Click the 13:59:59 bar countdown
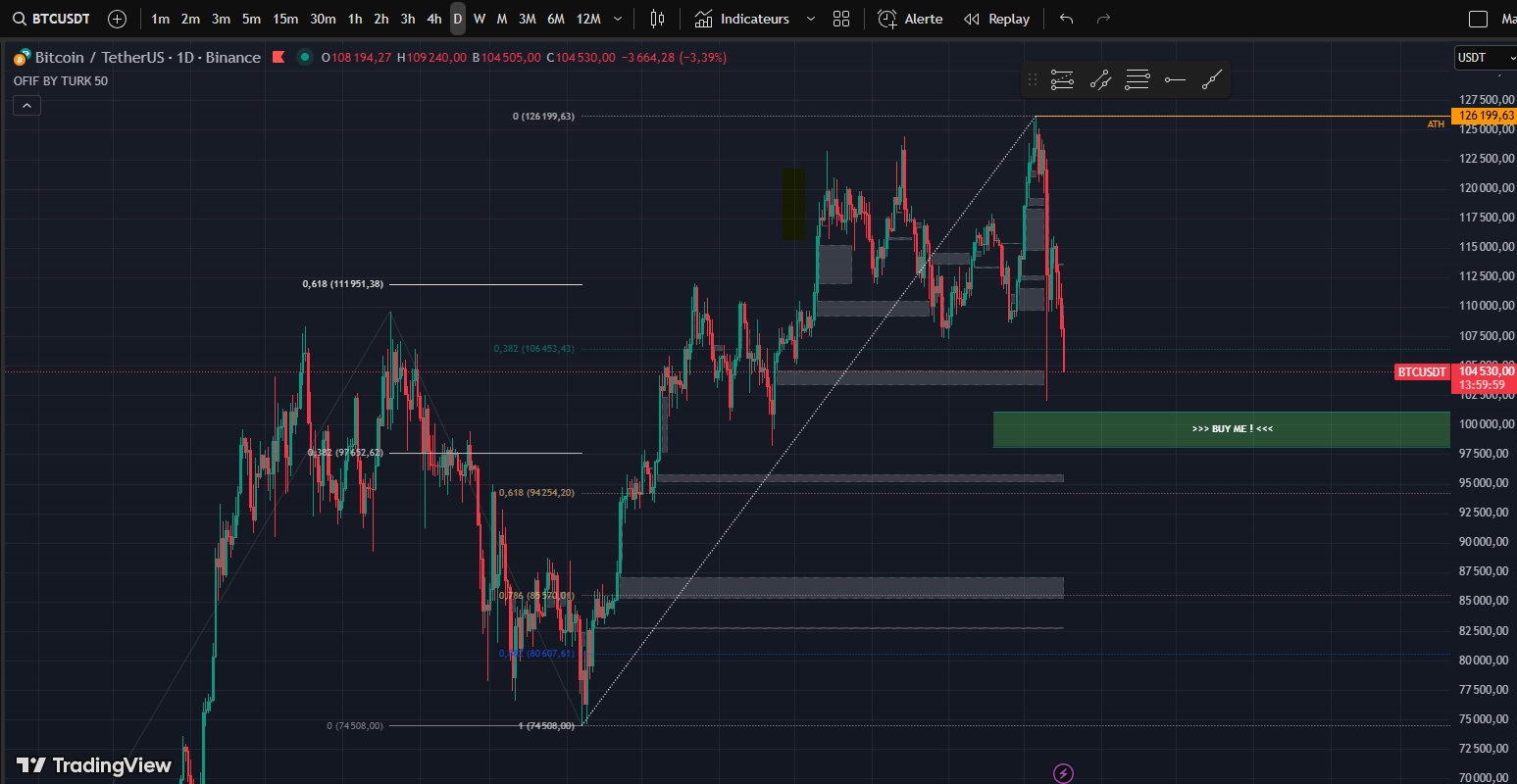The image size is (1517, 784). (x=1482, y=385)
